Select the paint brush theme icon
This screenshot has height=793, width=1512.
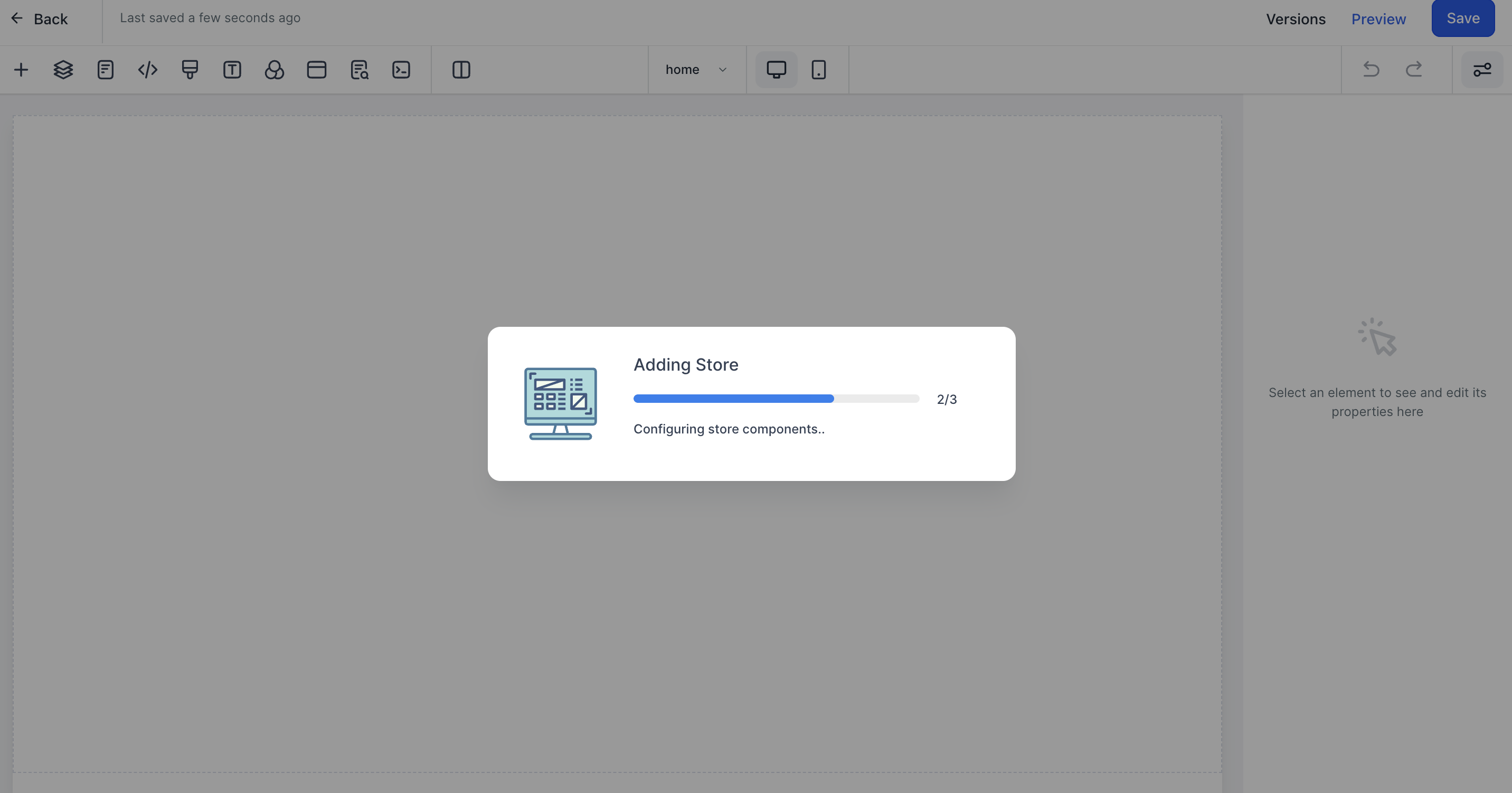pyautogui.click(x=190, y=70)
